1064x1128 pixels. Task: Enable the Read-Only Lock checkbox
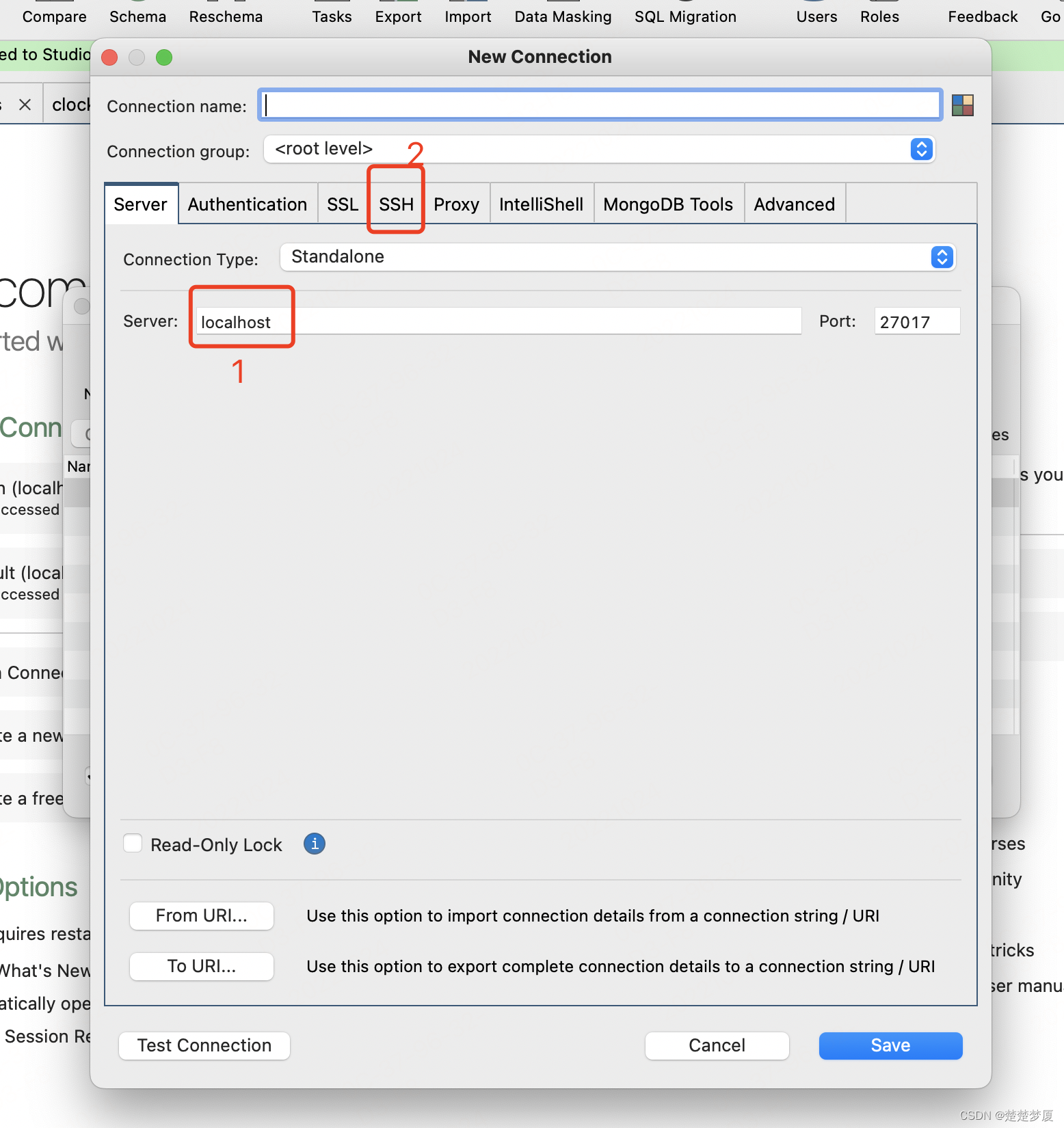pos(133,844)
